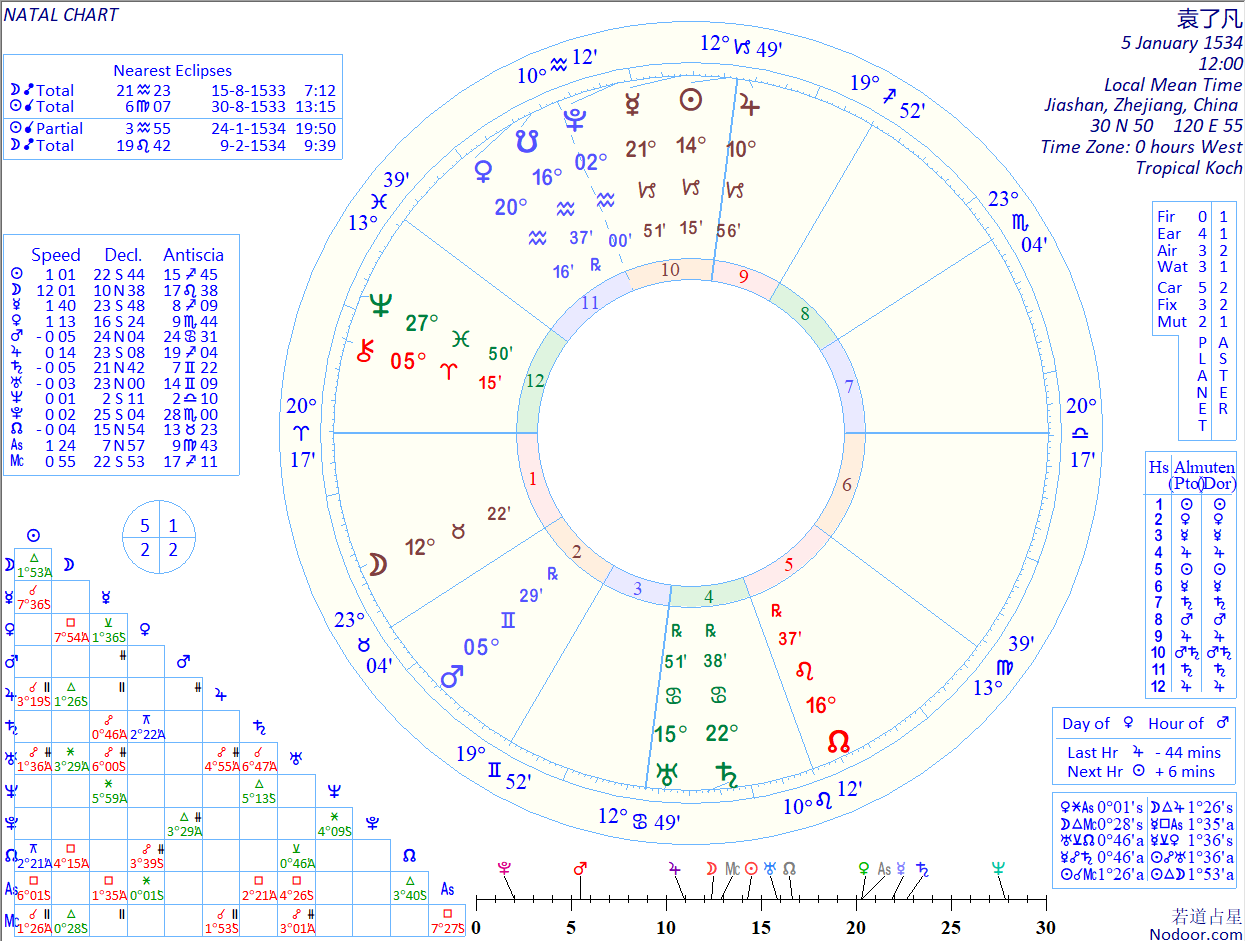Click the Almuten column header

tap(1204, 467)
